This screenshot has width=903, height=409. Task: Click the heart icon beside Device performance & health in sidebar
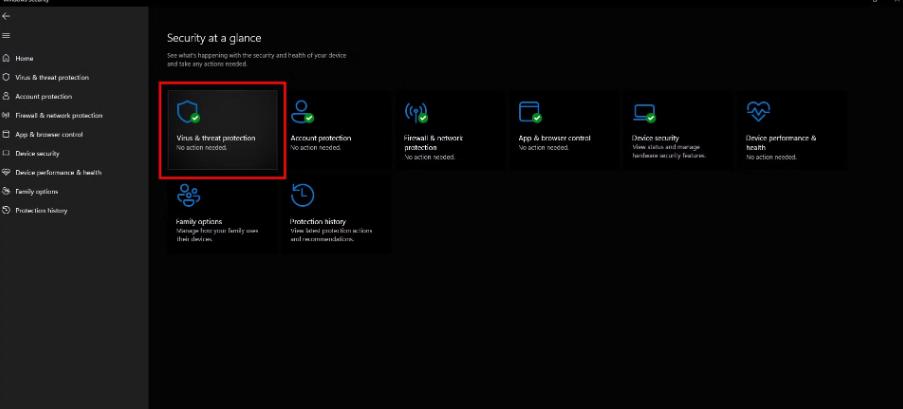(x=6, y=172)
